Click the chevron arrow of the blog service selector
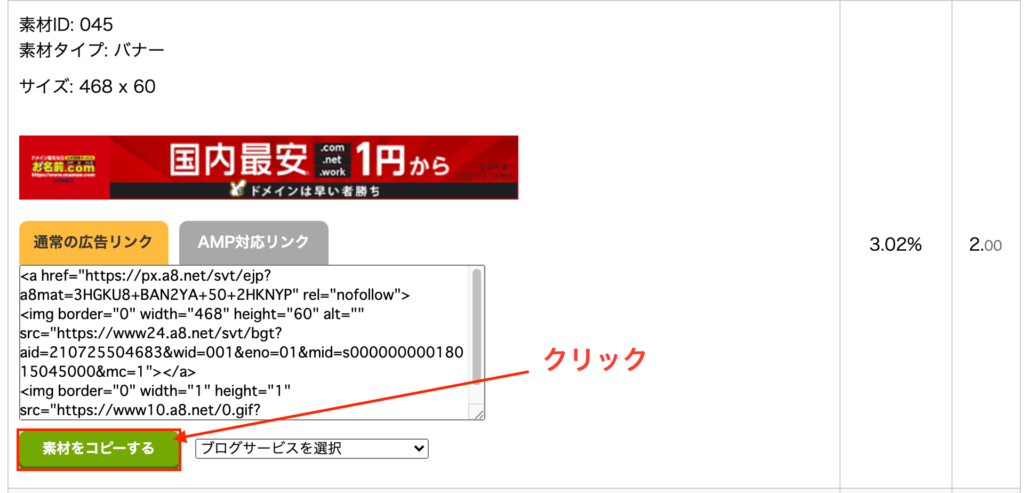 [419, 449]
